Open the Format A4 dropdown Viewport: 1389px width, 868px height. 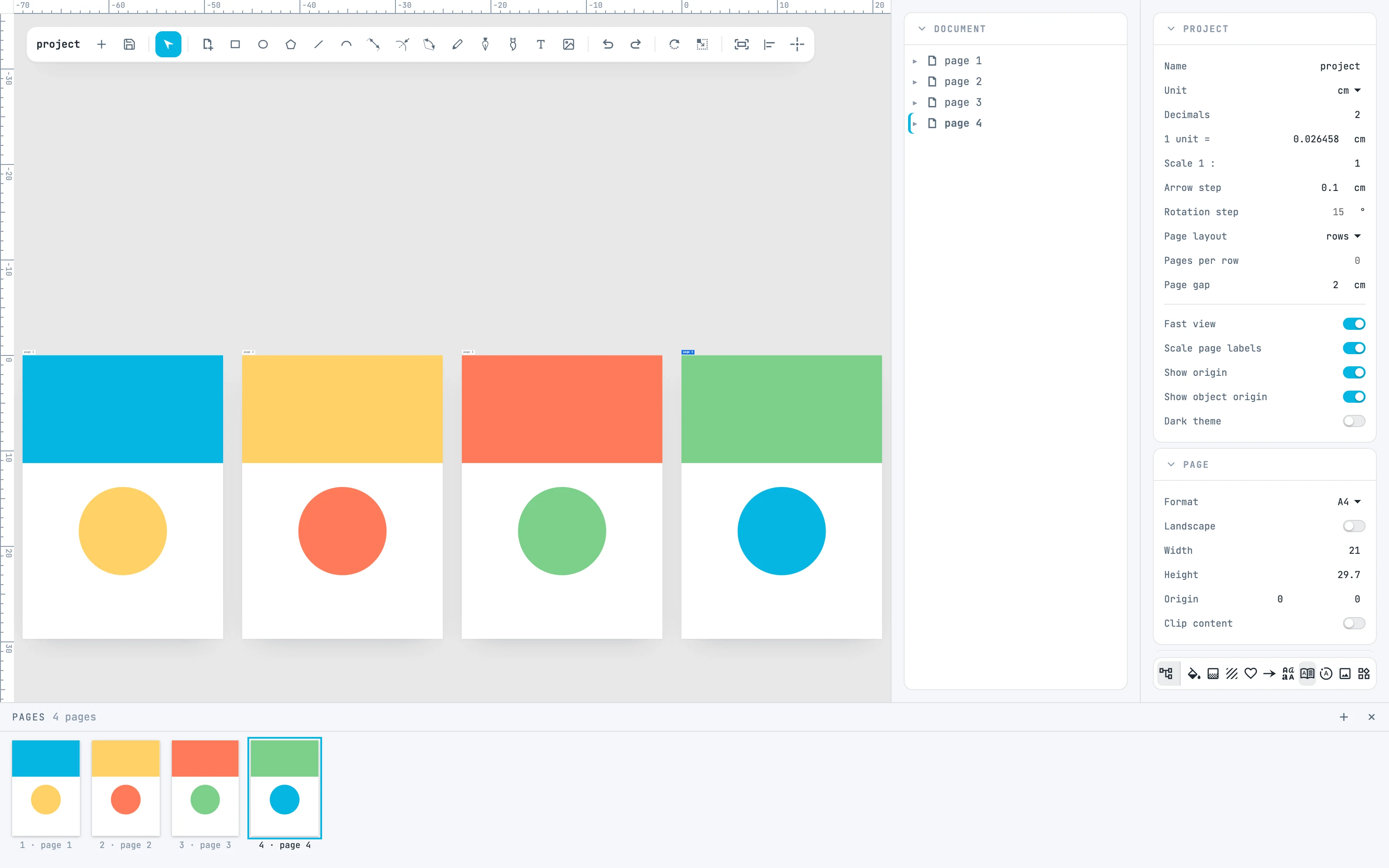[1349, 502]
